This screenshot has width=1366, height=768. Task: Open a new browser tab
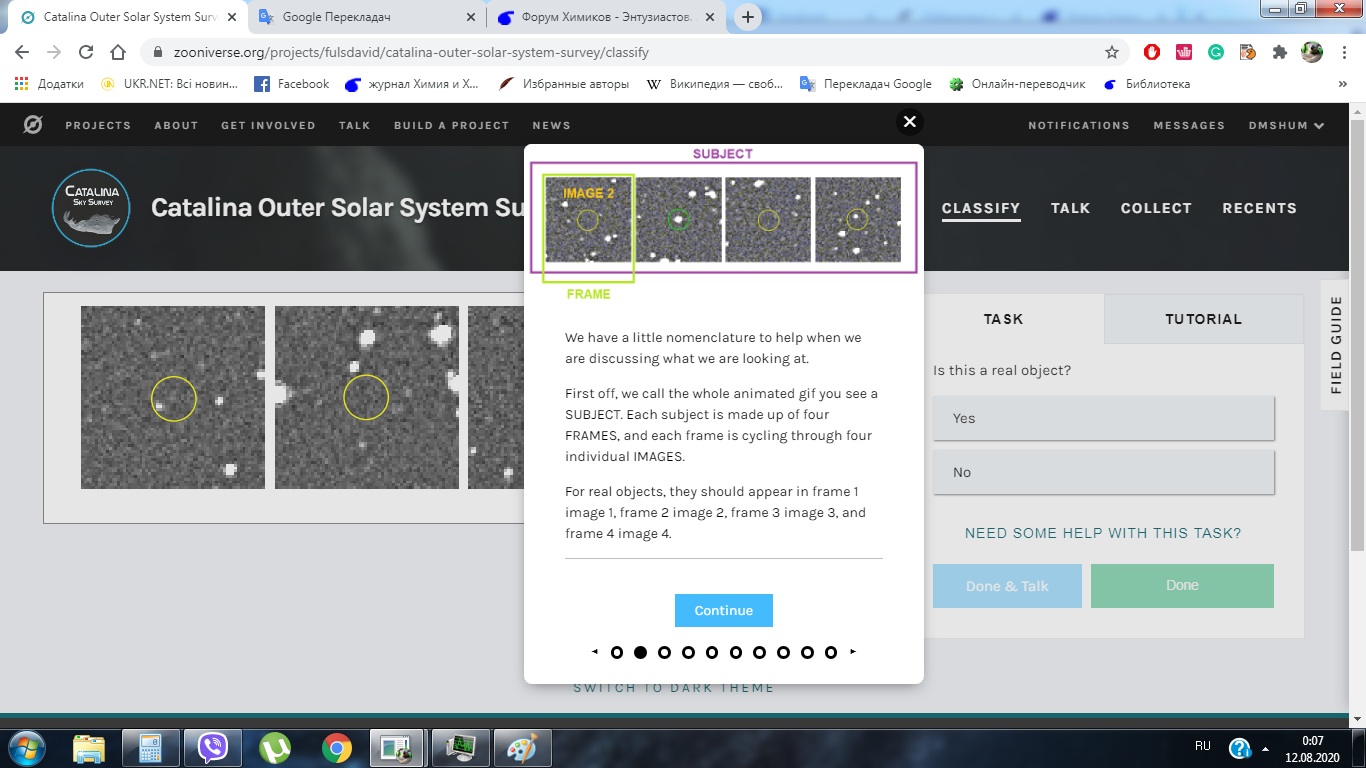748,17
